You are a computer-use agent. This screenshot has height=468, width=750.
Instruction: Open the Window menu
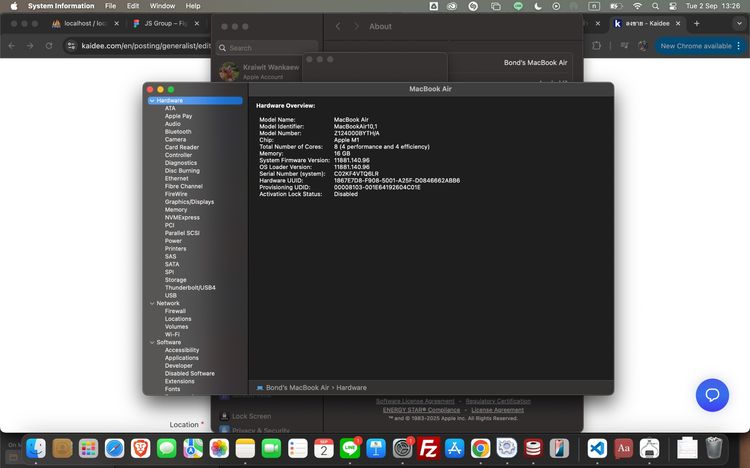162,6
